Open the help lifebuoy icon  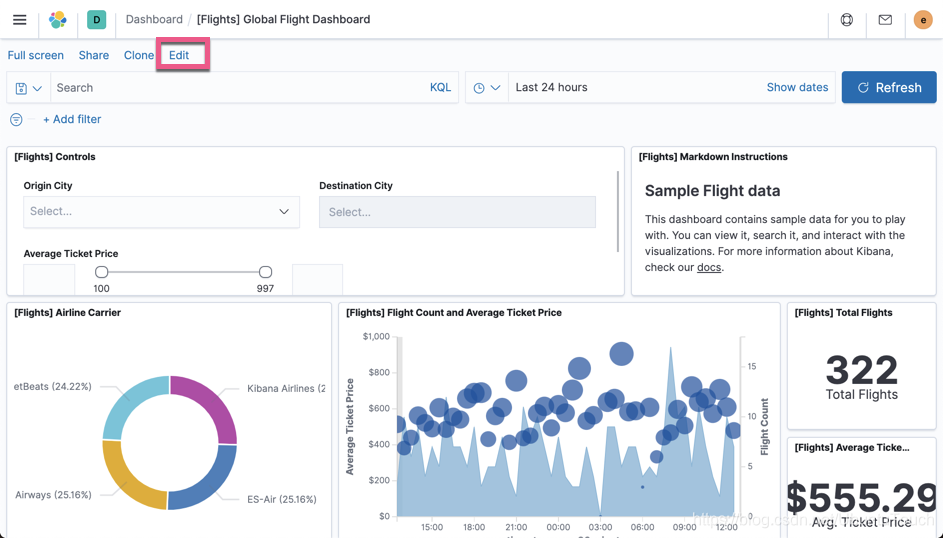(847, 19)
